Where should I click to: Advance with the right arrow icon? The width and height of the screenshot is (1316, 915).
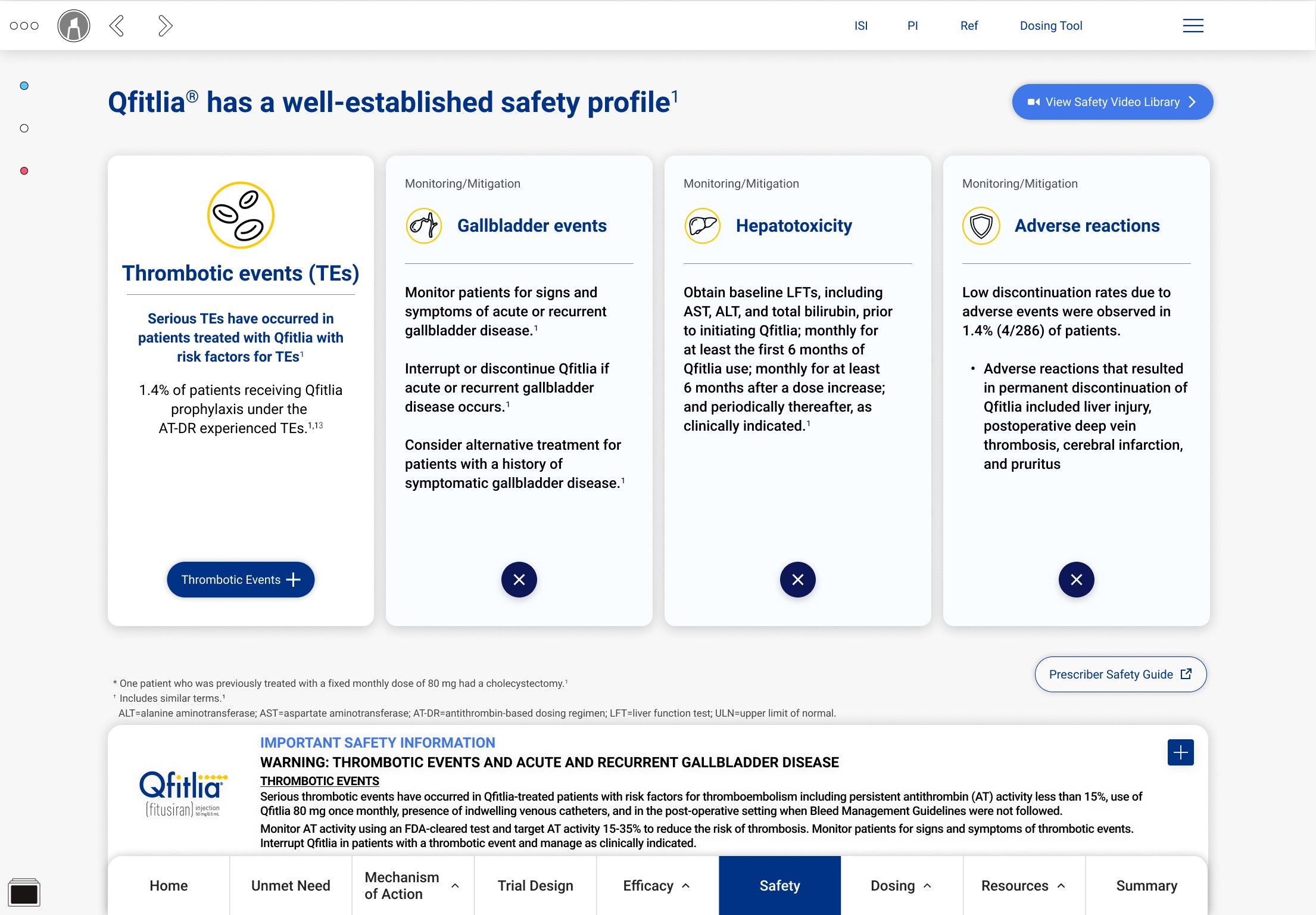(165, 26)
